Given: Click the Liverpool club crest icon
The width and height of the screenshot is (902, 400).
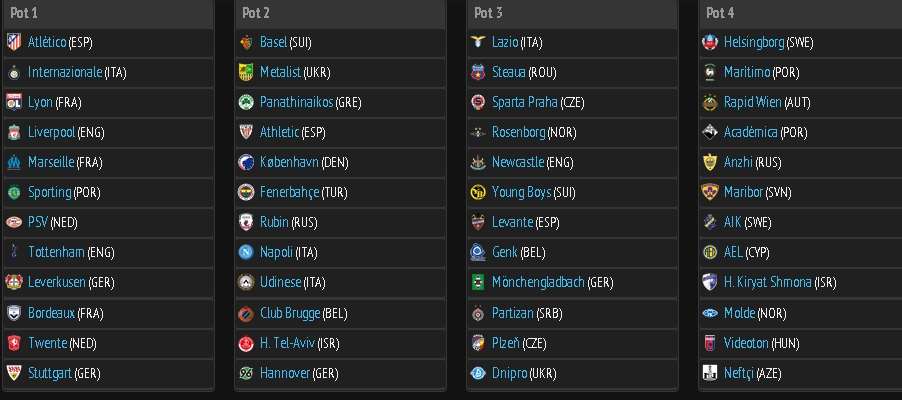Looking at the screenshot, I should click(x=14, y=132).
